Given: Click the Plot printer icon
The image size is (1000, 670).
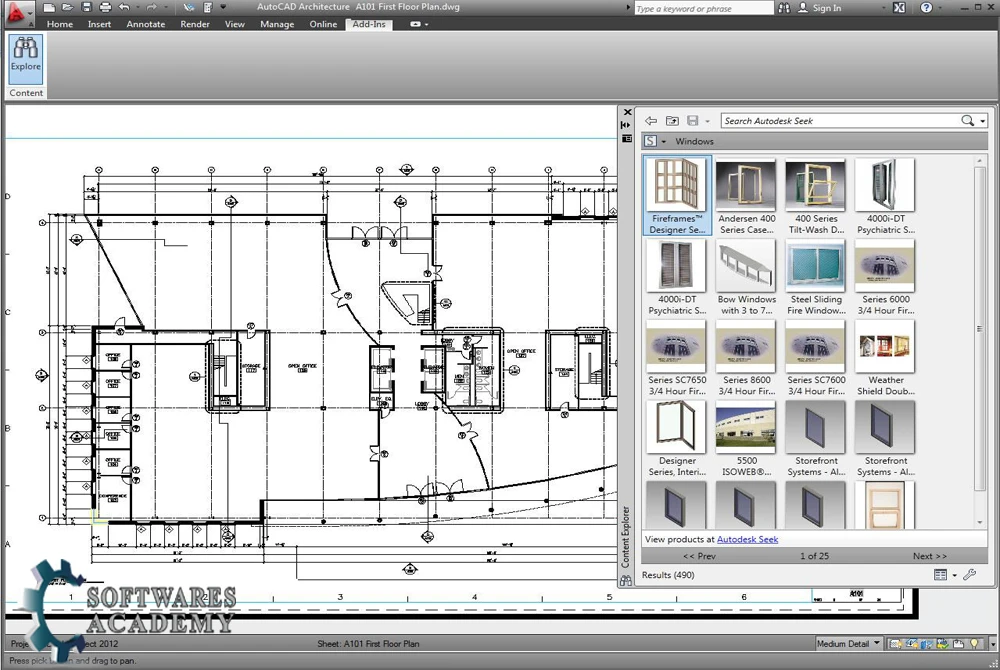Looking at the screenshot, I should tap(105, 8).
